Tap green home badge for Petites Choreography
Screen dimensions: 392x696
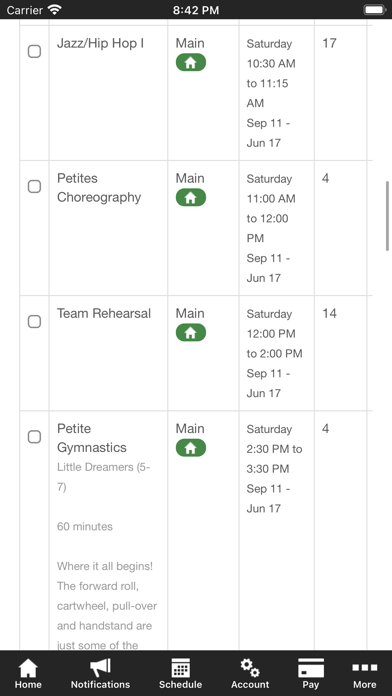point(191,198)
